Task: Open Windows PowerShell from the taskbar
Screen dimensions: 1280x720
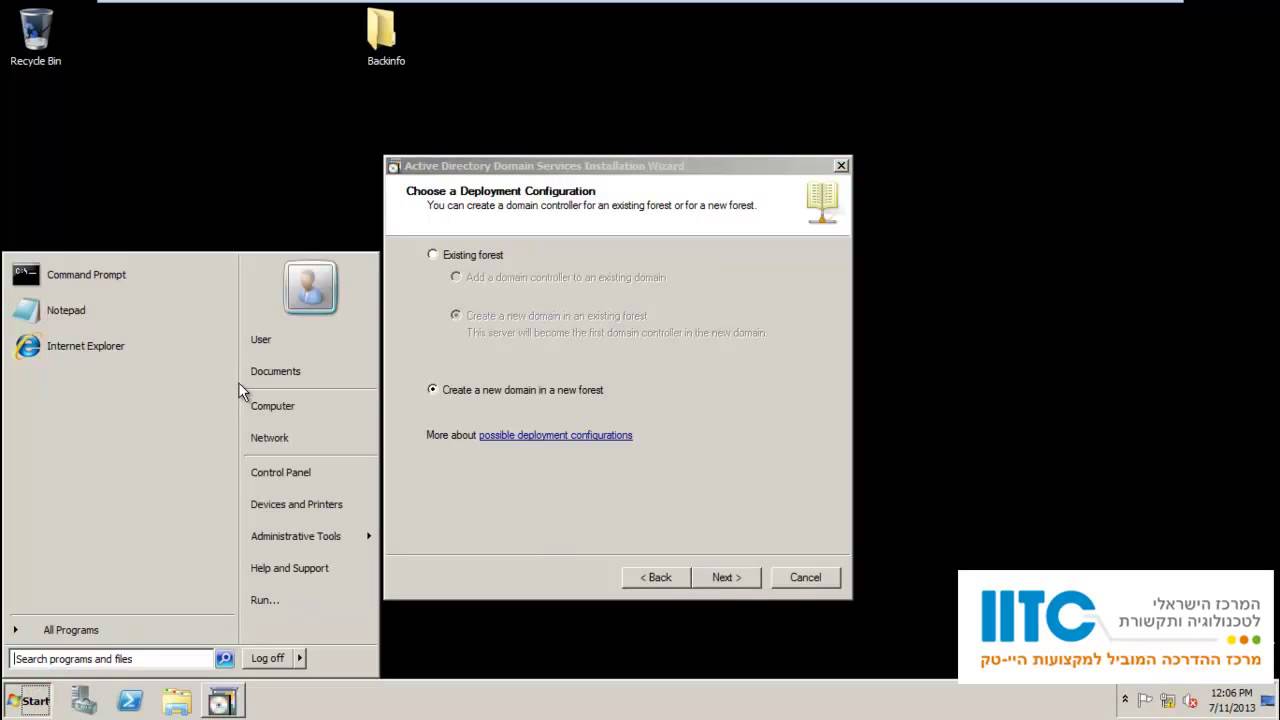Action: pyautogui.click(x=130, y=701)
